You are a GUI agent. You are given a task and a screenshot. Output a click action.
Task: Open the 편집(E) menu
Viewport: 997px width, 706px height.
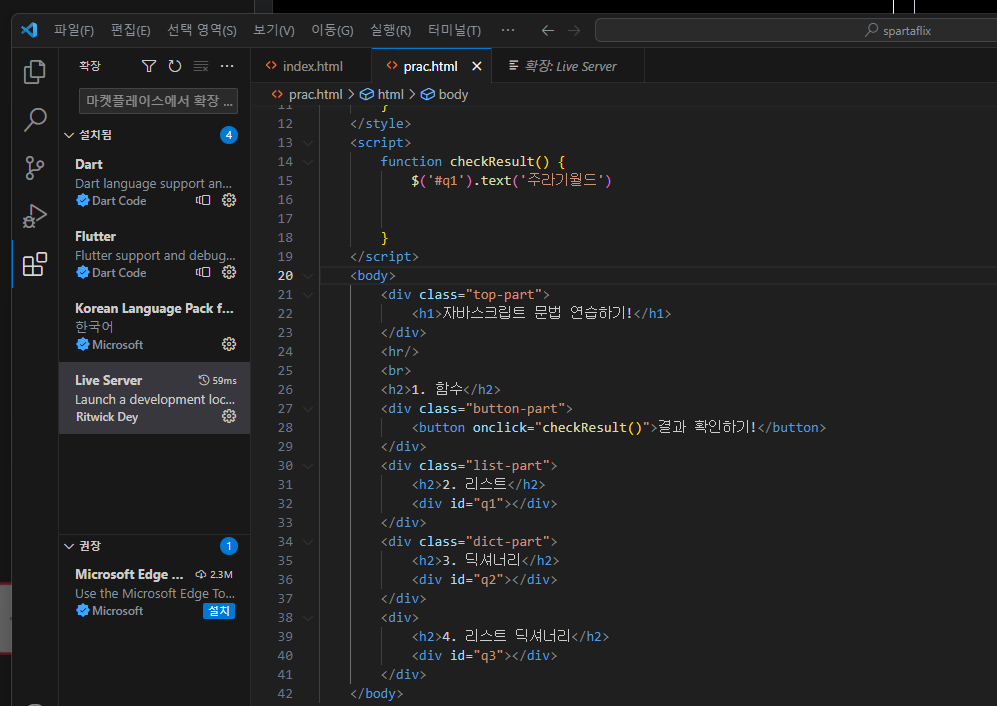(130, 31)
